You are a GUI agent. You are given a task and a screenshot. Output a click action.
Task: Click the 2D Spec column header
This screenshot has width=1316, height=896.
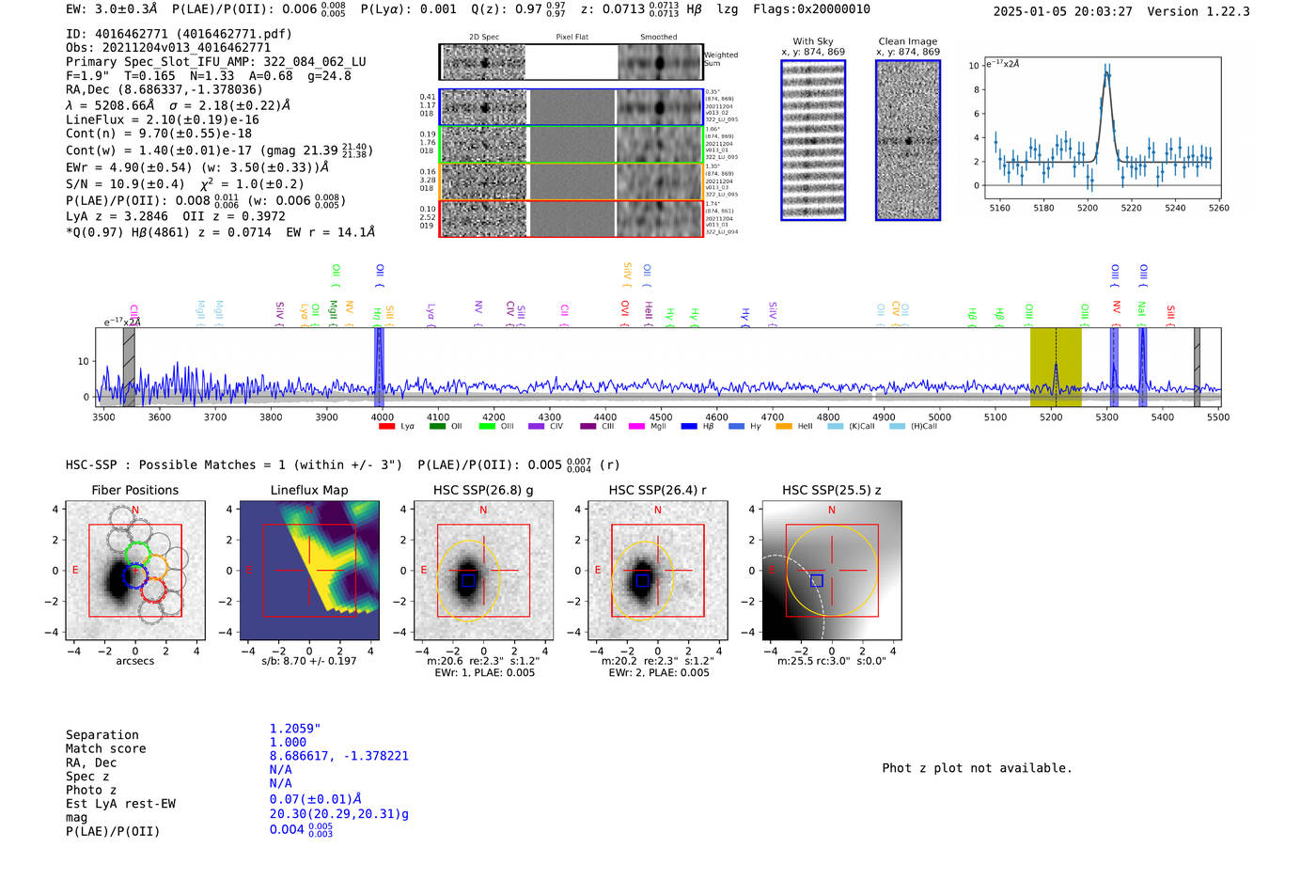[484, 38]
